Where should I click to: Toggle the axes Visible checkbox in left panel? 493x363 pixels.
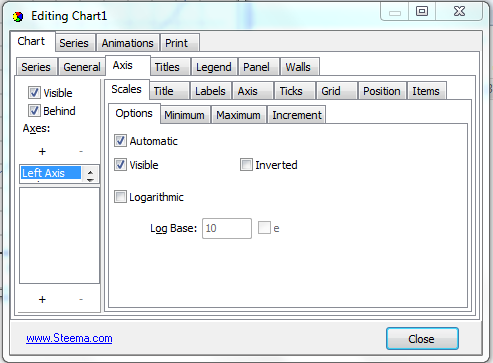34,93
